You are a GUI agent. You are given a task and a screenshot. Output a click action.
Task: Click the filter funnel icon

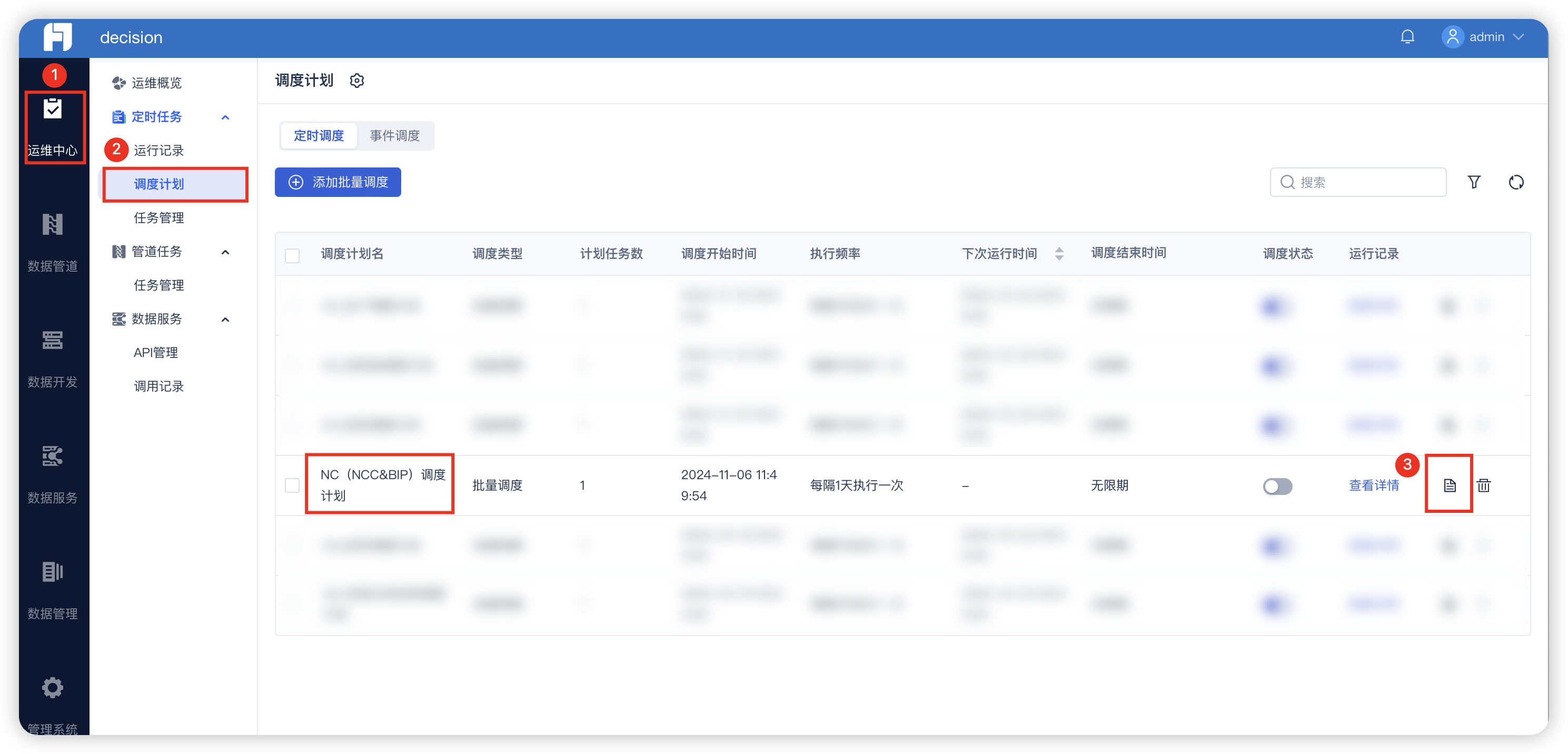1474,182
